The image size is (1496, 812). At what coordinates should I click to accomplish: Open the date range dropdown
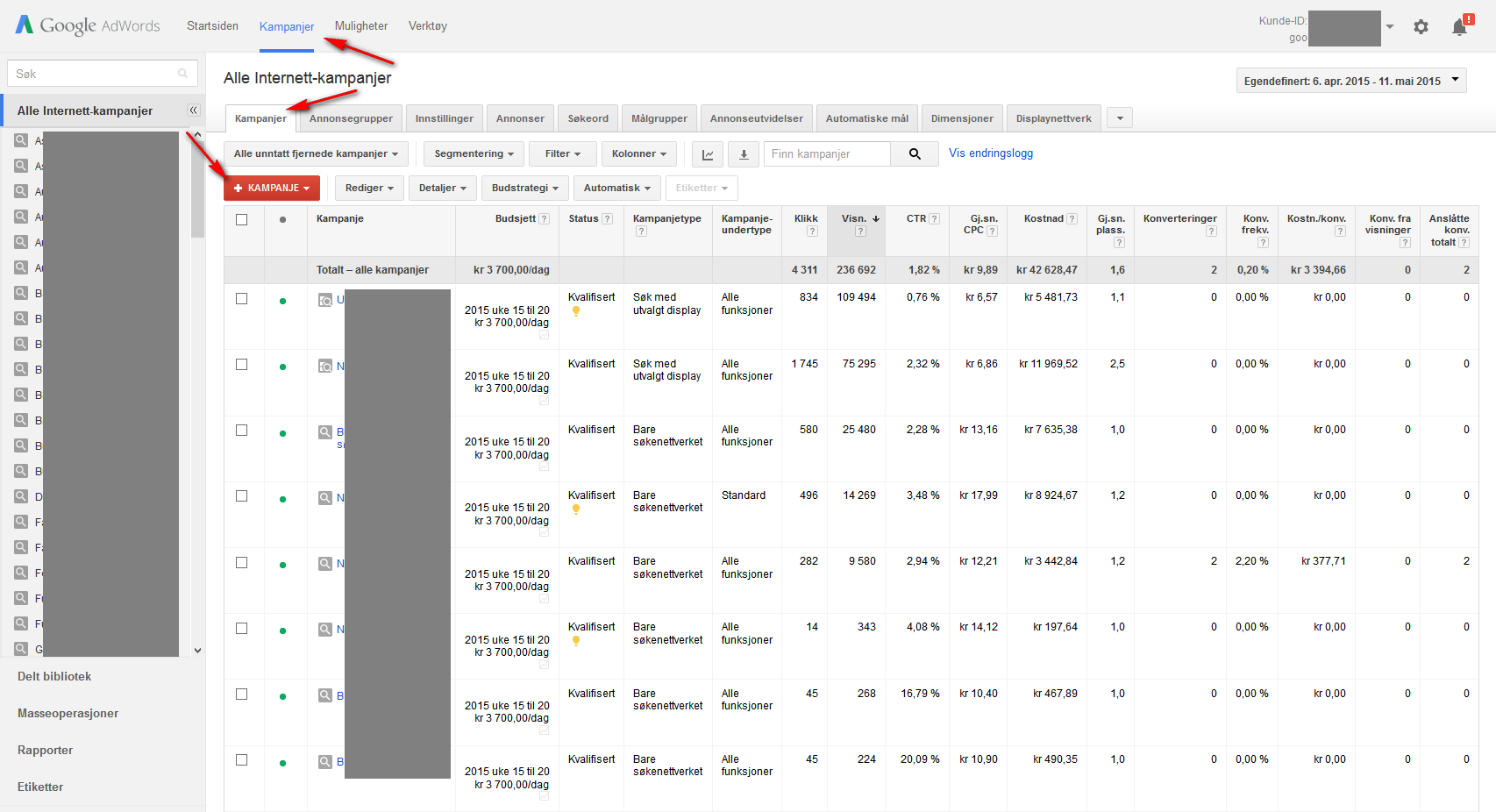pyautogui.click(x=1351, y=81)
